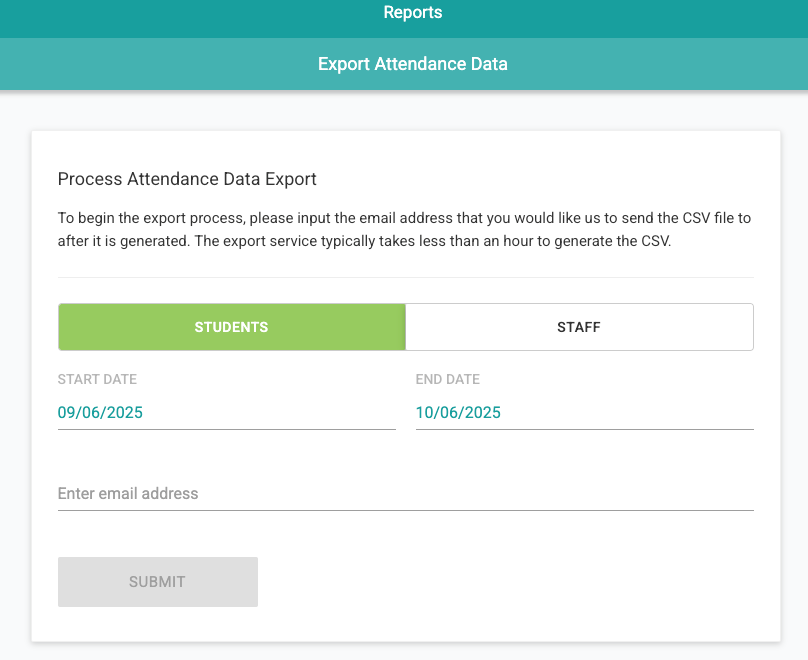Image resolution: width=808 pixels, height=660 pixels.
Task: Click the END DATE label
Action: (x=447, y=380)
